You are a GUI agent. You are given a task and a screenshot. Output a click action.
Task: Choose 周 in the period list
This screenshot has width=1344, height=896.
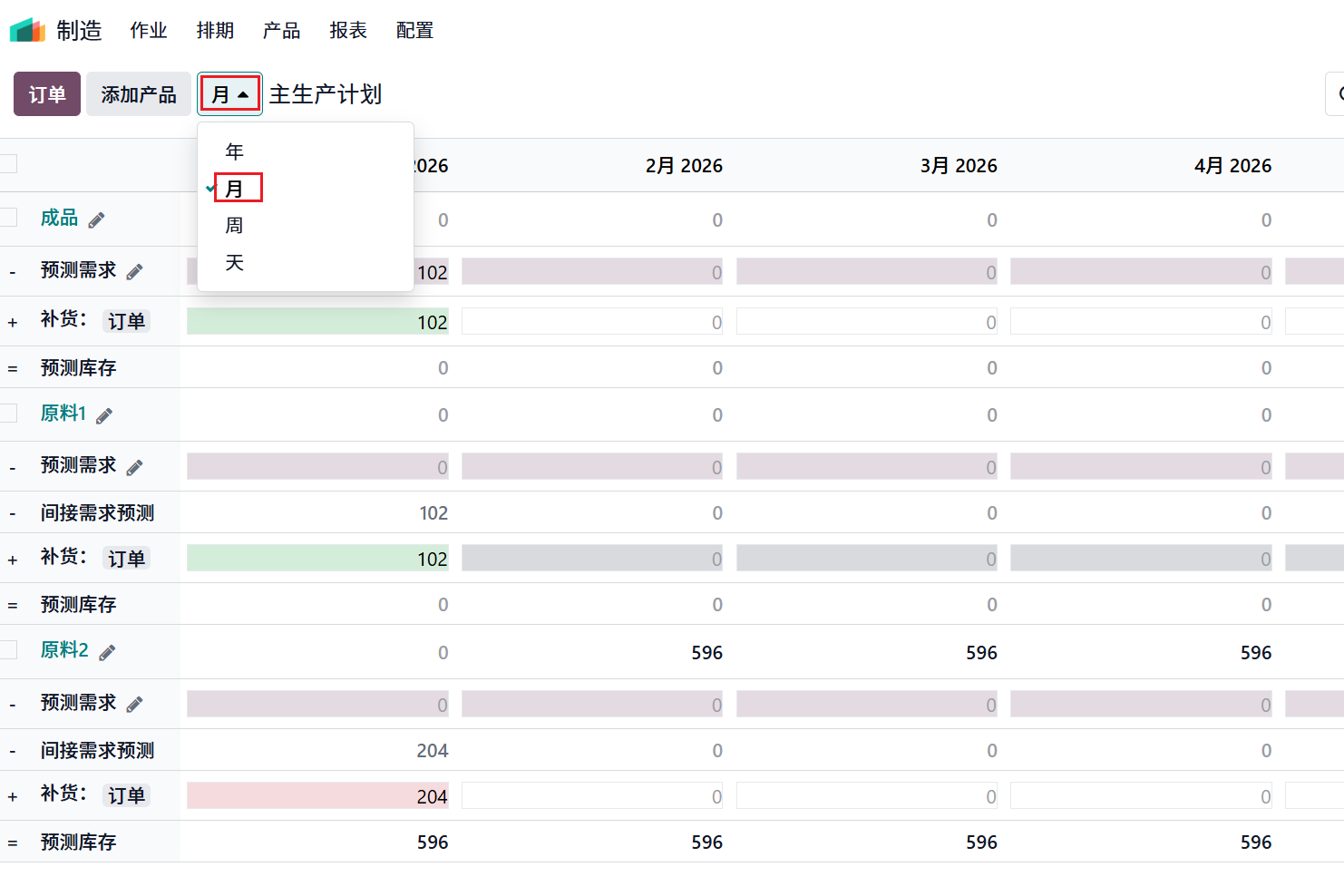pyautogui.click(x=235, y=226)
